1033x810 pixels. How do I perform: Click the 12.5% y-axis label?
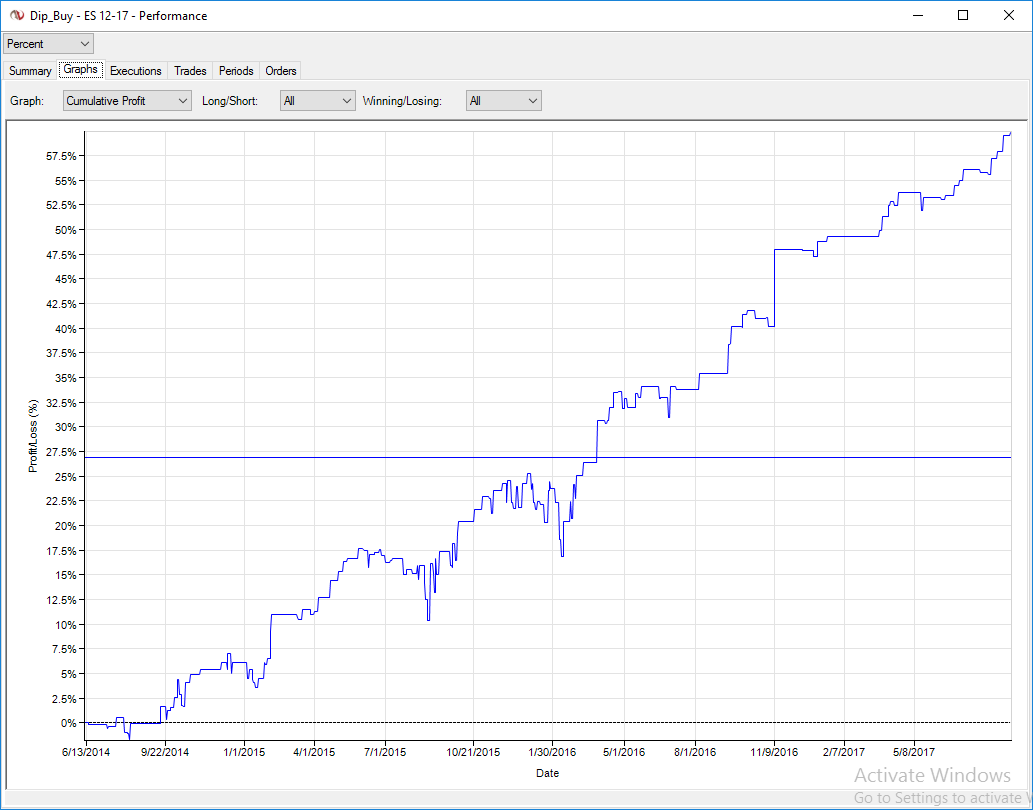61,600
